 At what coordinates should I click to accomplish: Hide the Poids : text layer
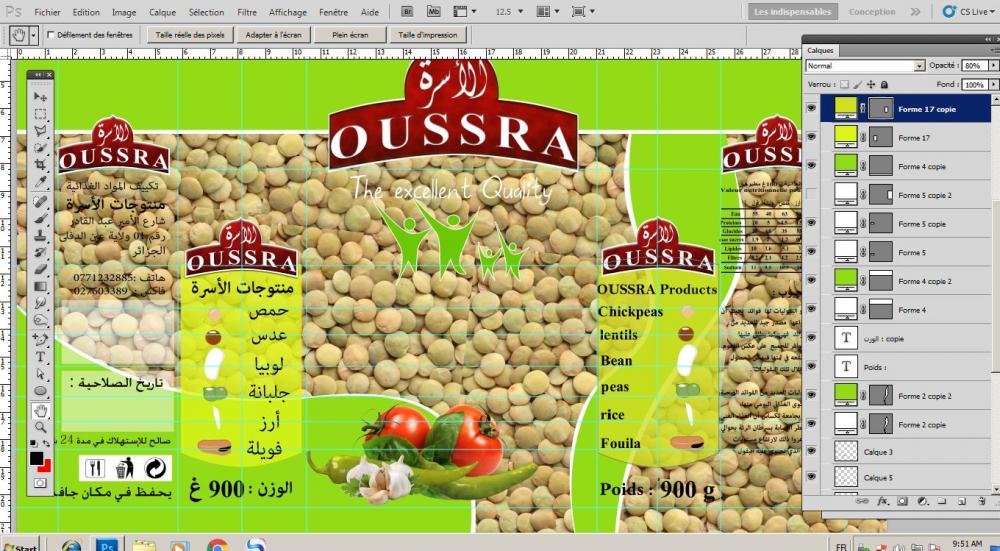pyautogui.click(x=811, y=366)
